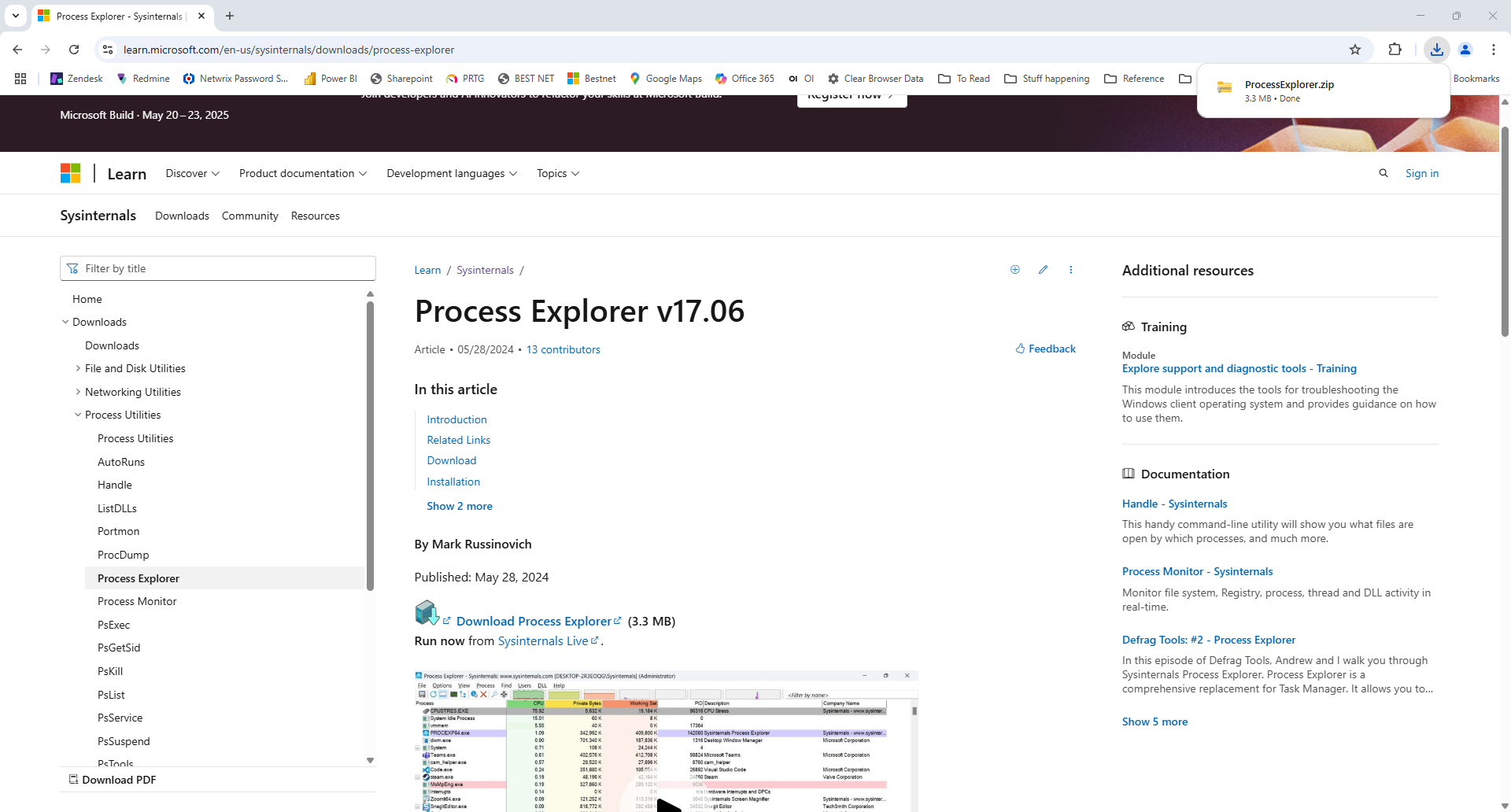This screenshot has width=1511, height=812.
Task: Click the search magnifier icon on Learn header
Action: 1384,173
